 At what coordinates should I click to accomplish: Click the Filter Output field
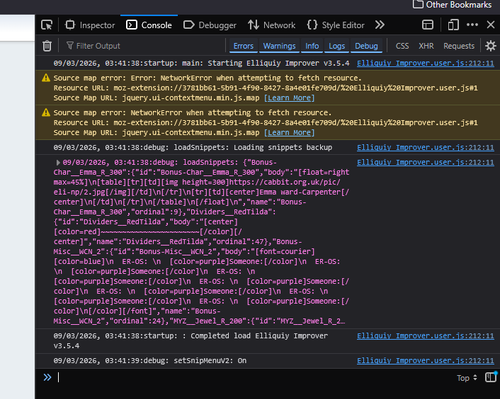point(143,46)
